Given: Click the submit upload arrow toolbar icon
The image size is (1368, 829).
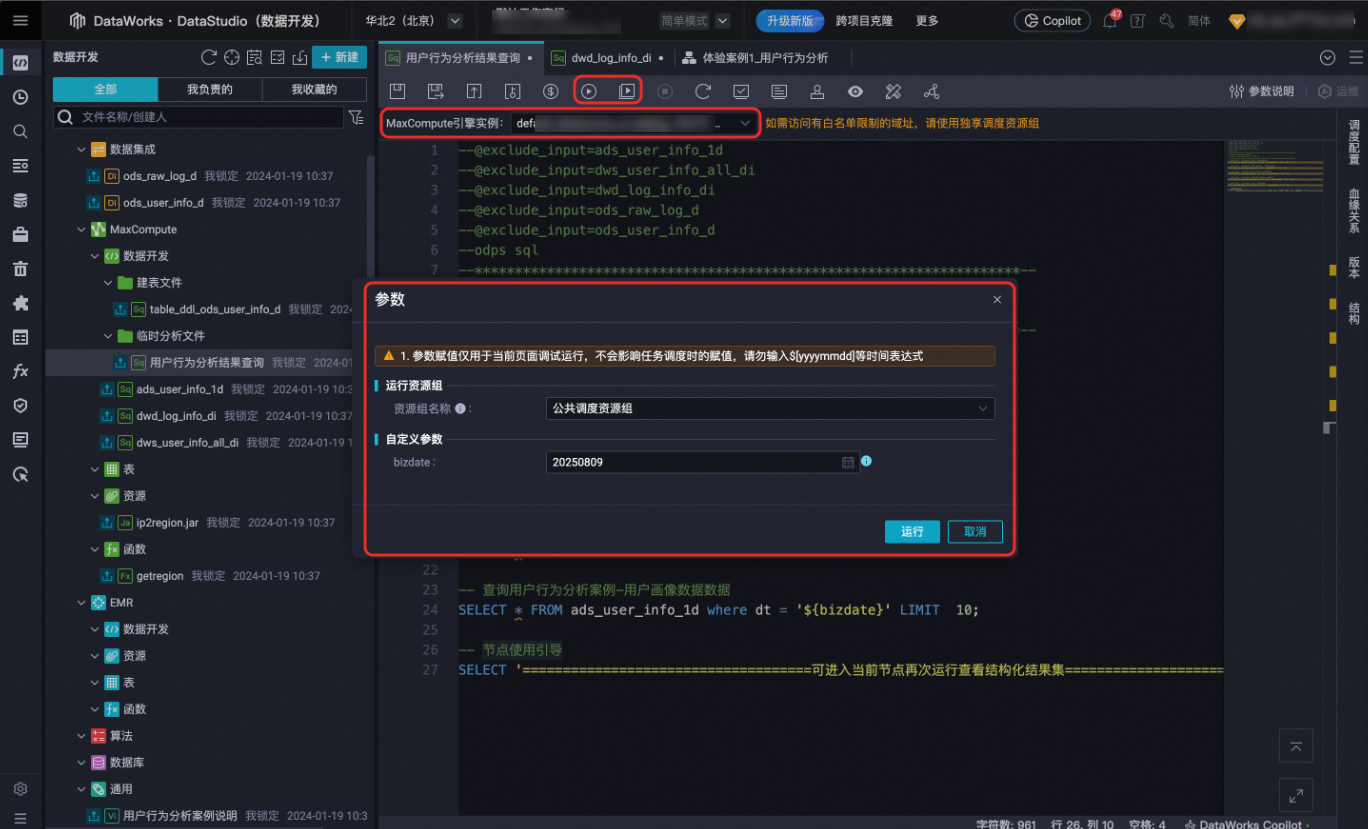Looking at the screenshot, I should click(x=474, y=91).
